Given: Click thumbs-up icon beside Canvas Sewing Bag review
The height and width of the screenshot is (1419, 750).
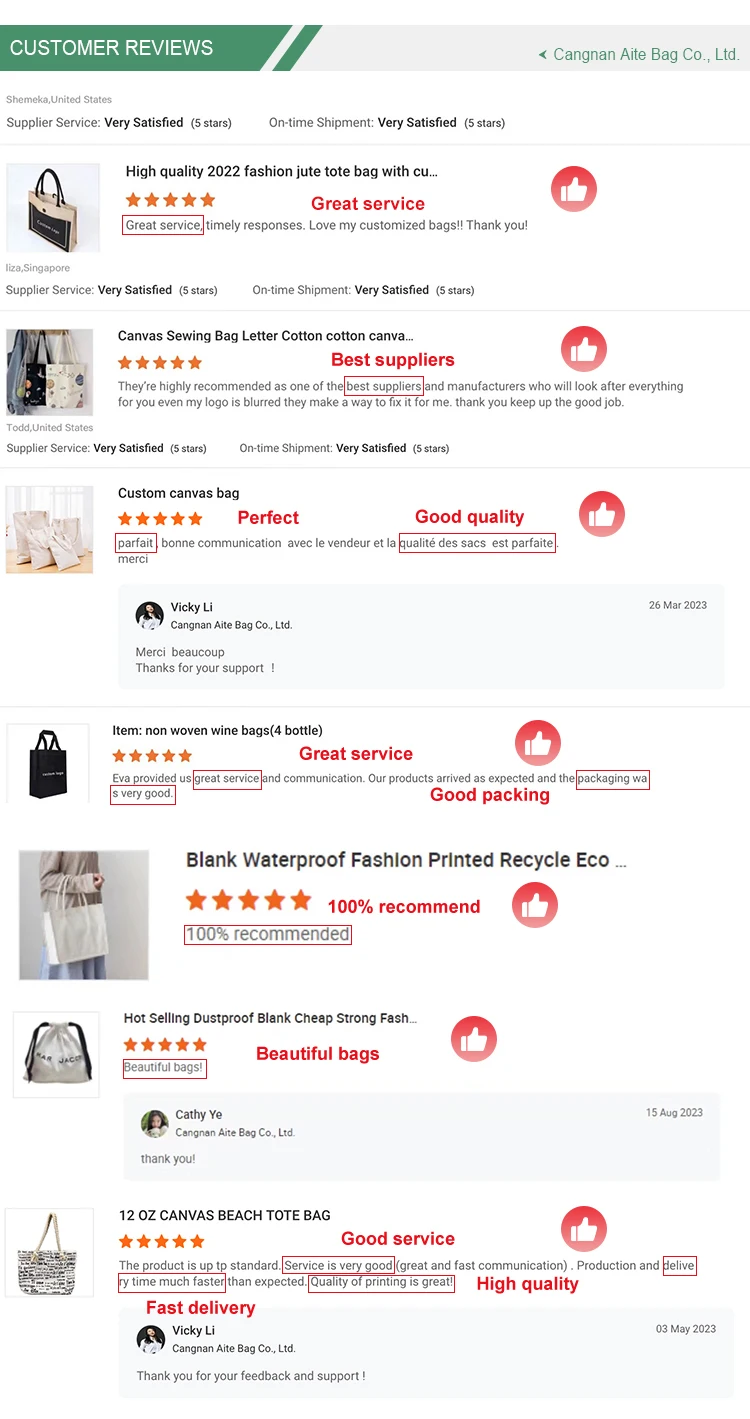Looking at the screenshot, I should pyautogui.click(x=583, y=349).
